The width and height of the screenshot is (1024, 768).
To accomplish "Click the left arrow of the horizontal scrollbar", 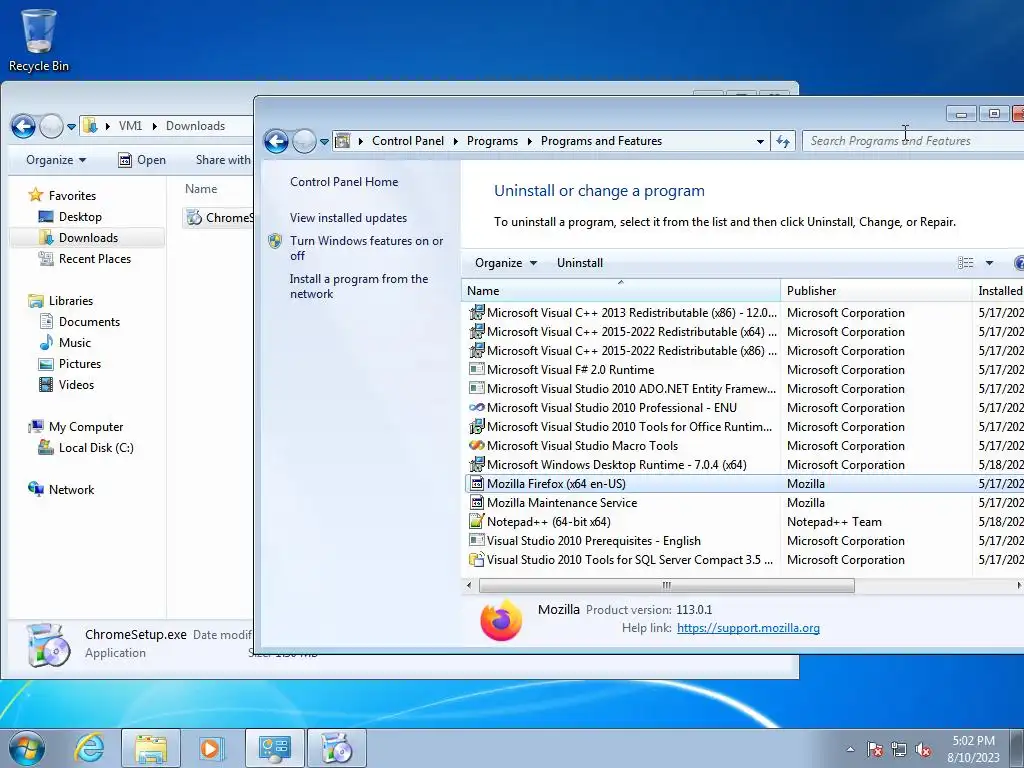I will click(469, 586).
